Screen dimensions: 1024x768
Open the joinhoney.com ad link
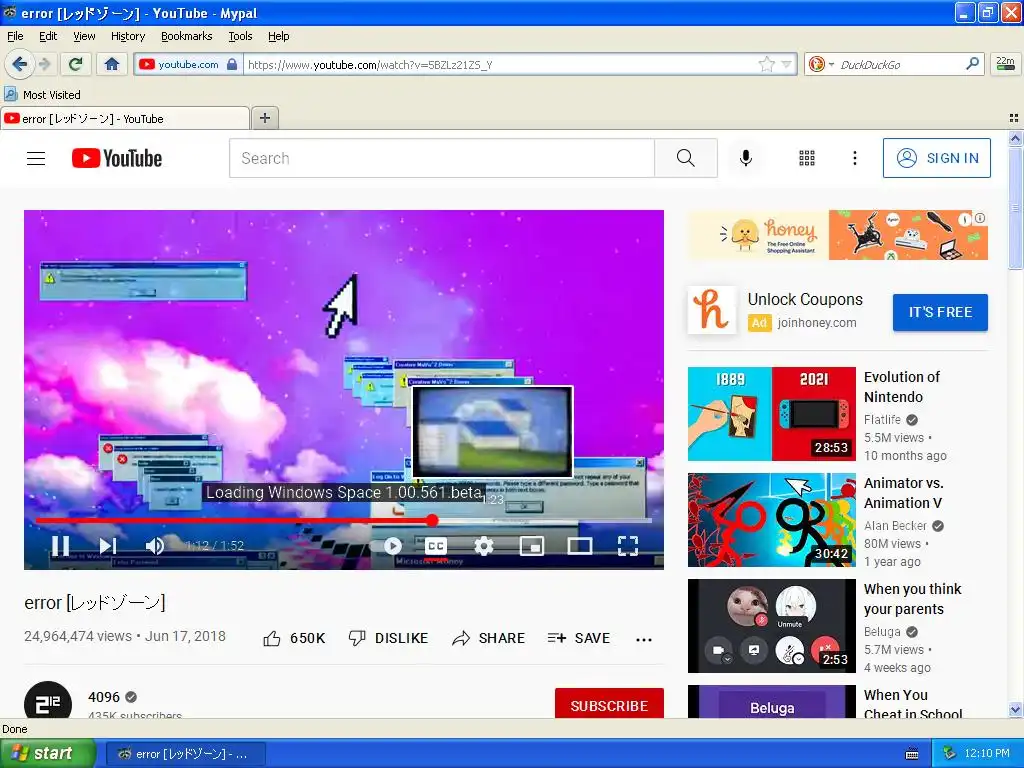point(816,323)
